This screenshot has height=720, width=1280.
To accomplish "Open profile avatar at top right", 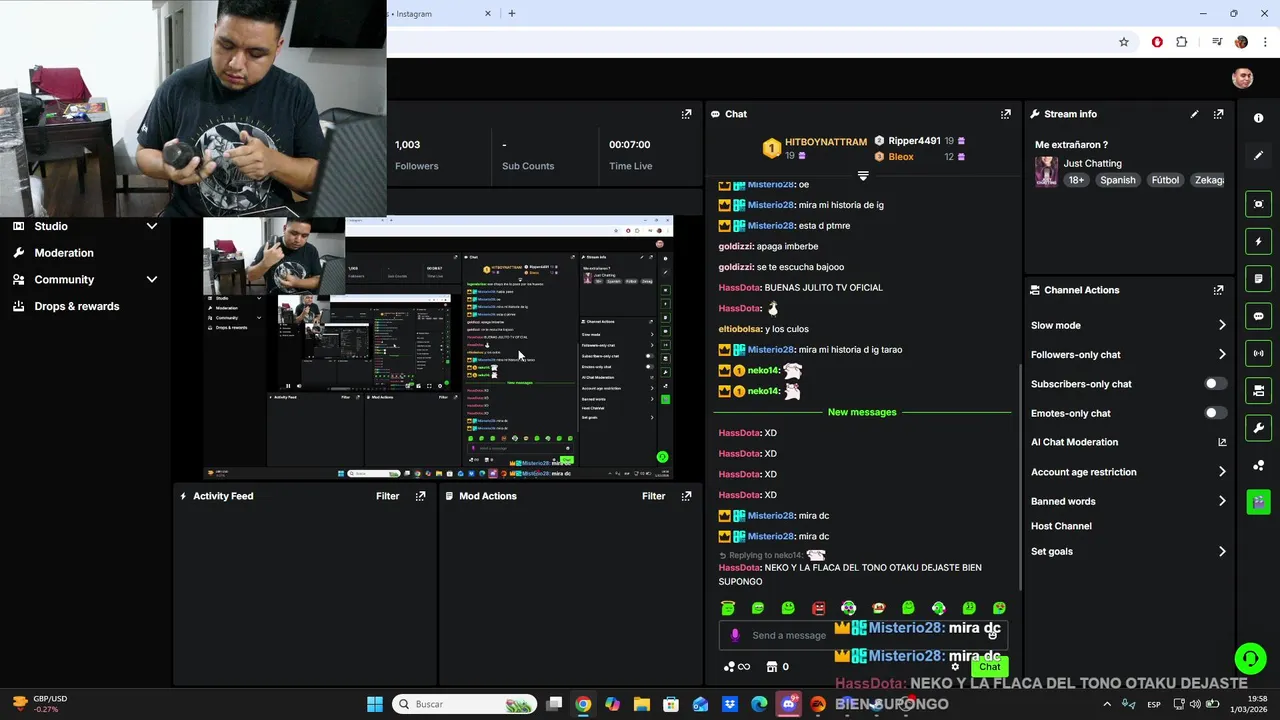I will pyautogui.click(x=1243, y=78).
